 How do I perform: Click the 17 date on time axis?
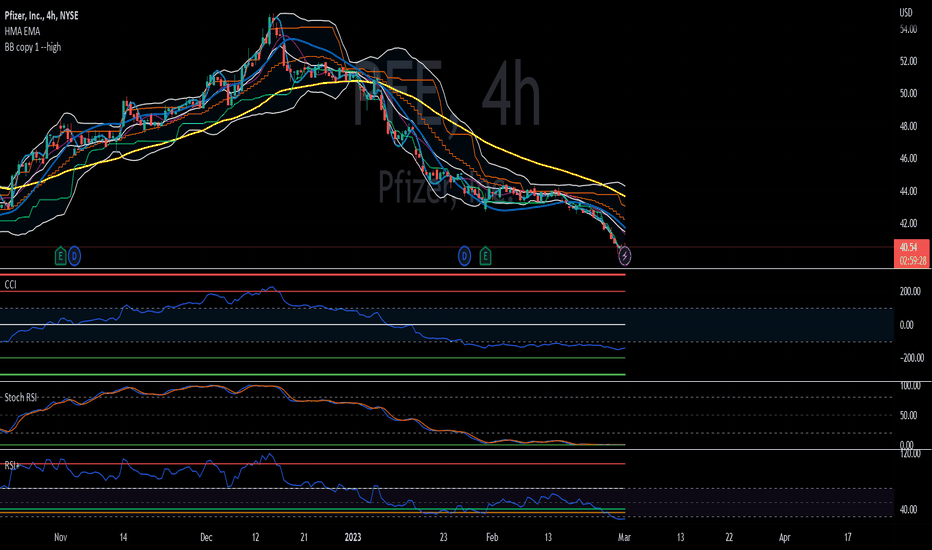[x=848, y=538]
